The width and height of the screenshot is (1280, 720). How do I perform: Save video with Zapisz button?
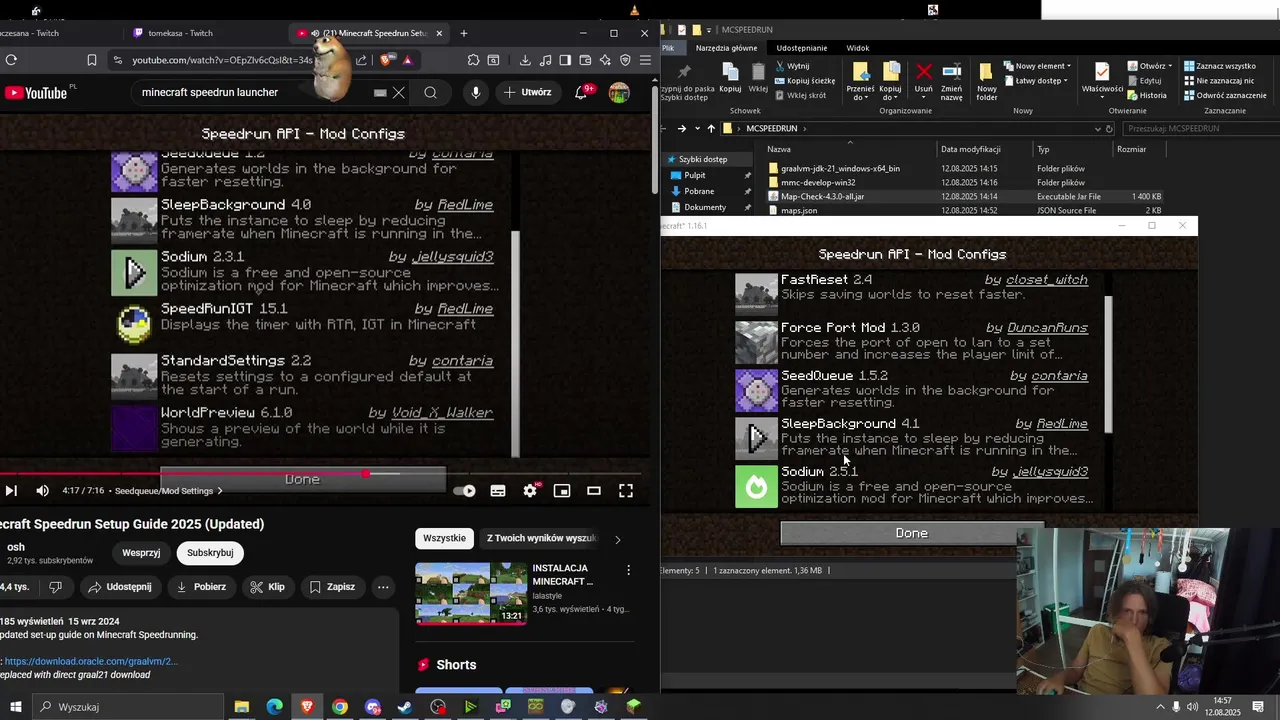pos(332,587)
